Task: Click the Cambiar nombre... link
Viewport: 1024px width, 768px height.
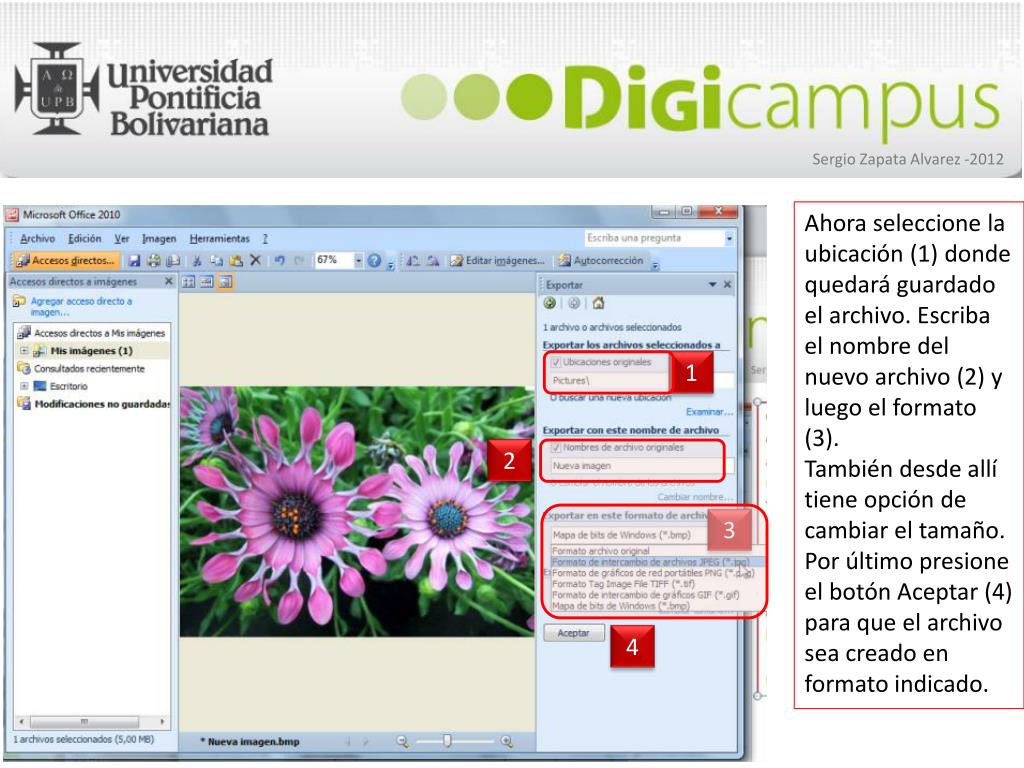Action: coord(695,497)
